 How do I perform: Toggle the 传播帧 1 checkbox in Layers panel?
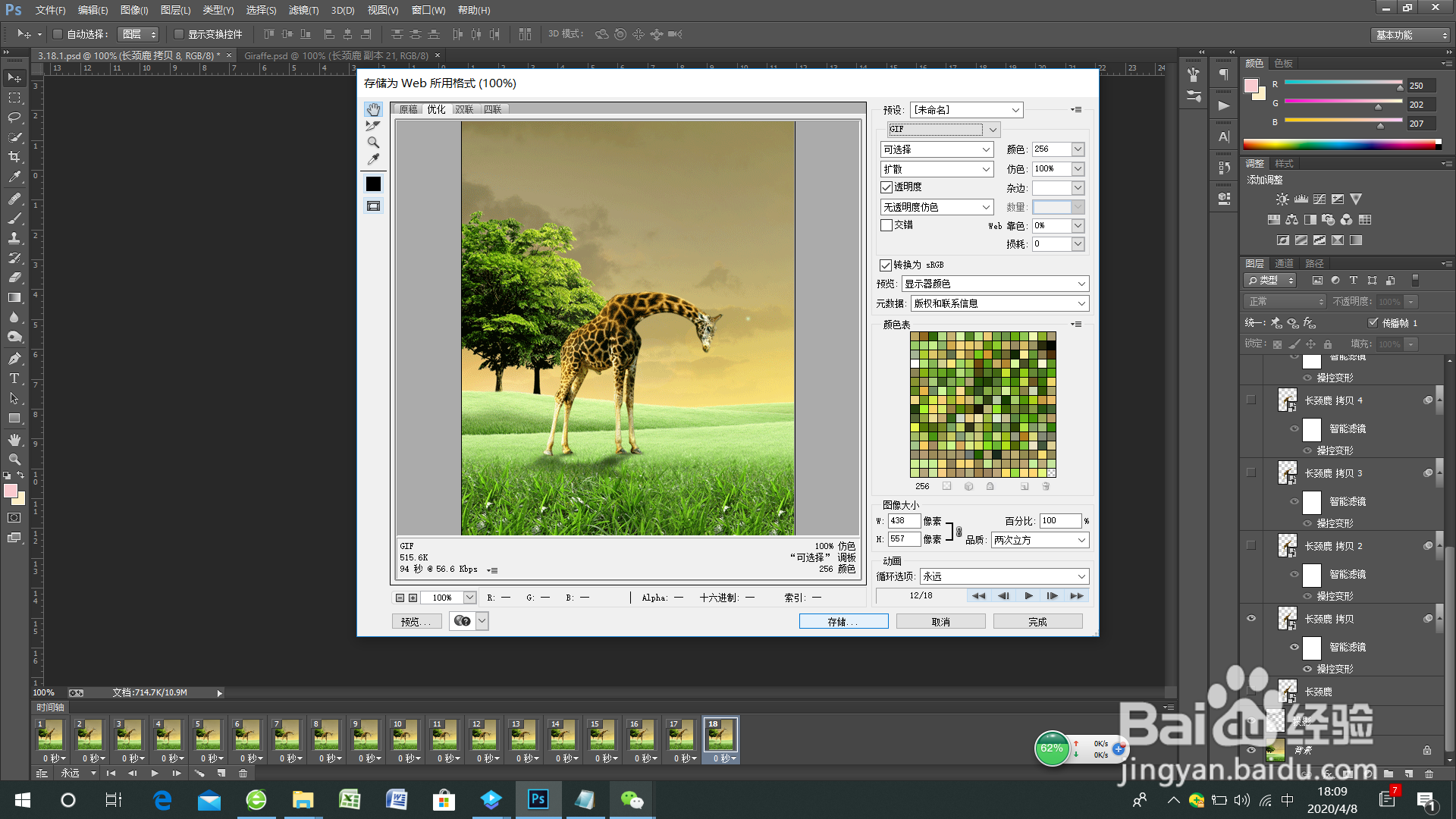click(x=1373, y=323)
